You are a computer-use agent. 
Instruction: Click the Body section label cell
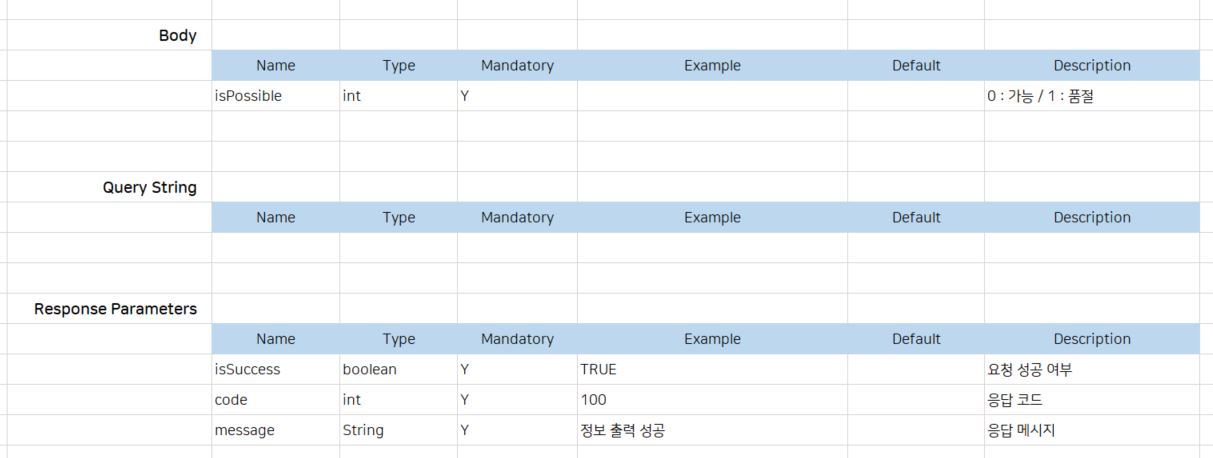[178, 36]
